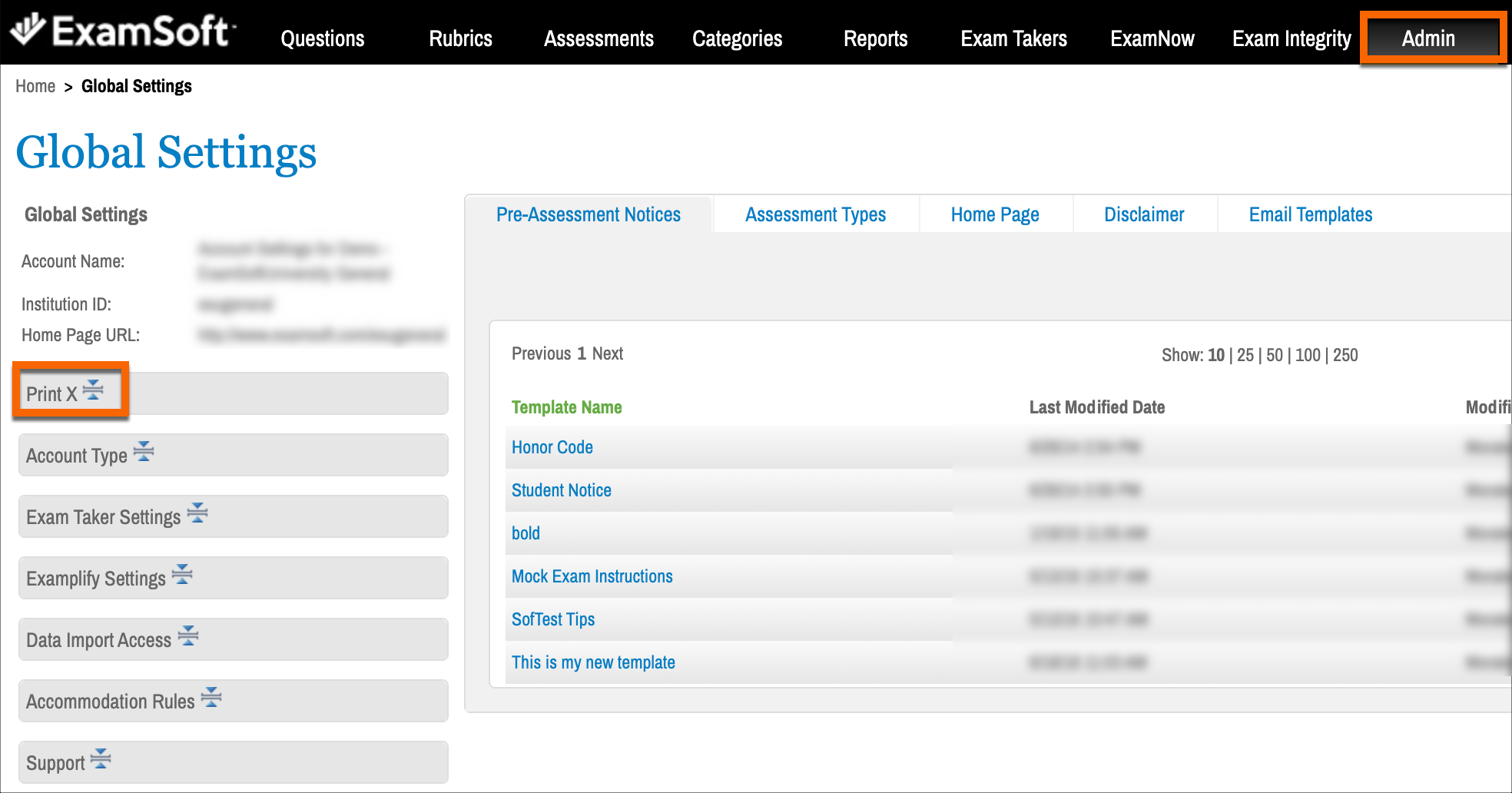This screenshot has height=793, width=1512.
Task: Switch to the Home Page tab
Action: tap(995, 214)
